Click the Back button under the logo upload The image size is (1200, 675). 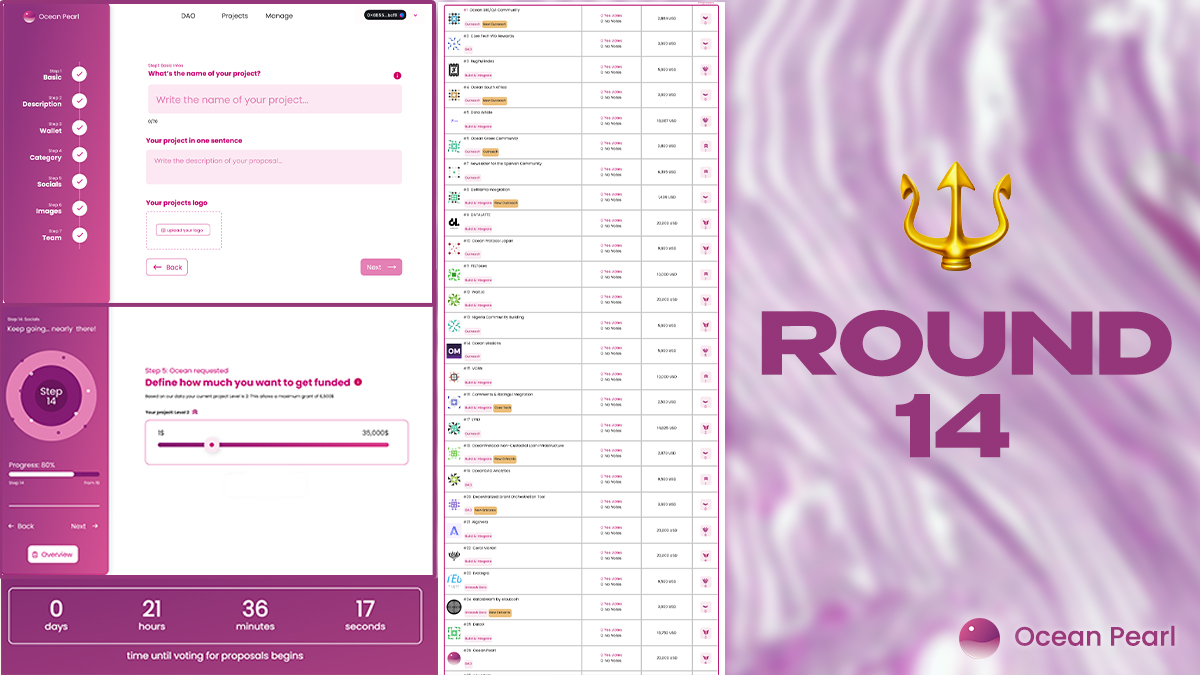[x=167, y=267]
